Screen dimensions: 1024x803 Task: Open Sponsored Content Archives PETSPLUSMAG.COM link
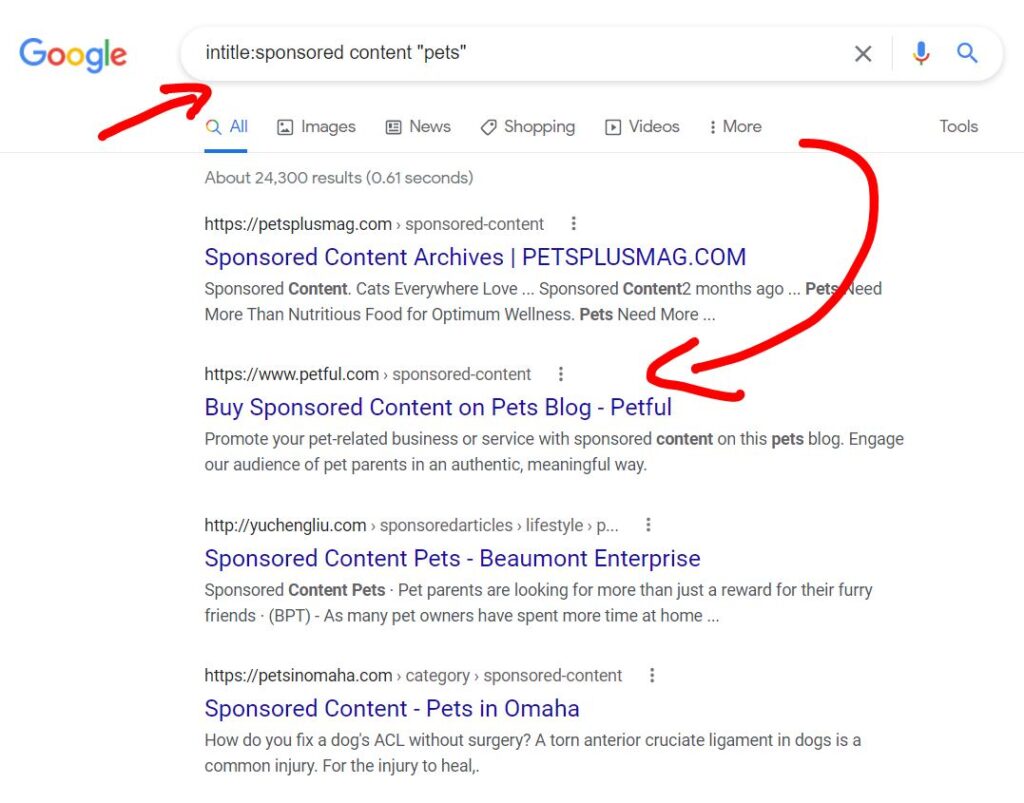pyautogui.click(x=475, y=257)
